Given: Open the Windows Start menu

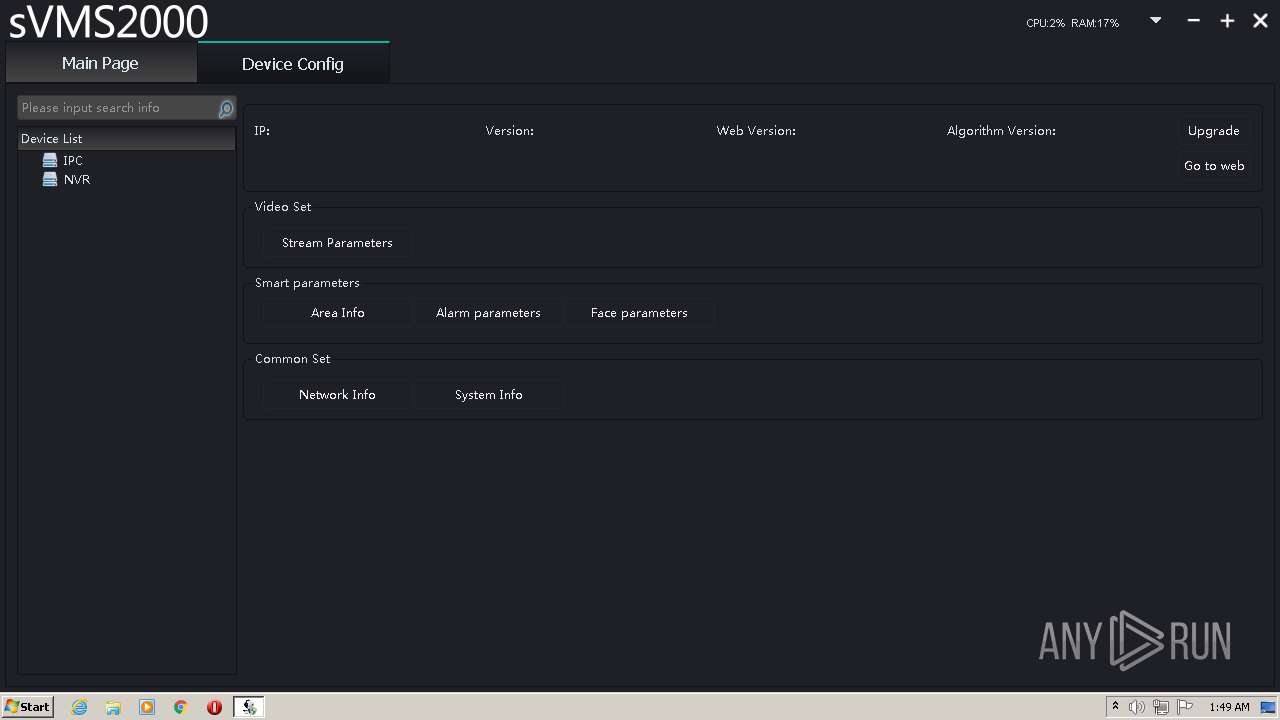Looking at the screenshot, I should tap(27, 706).
